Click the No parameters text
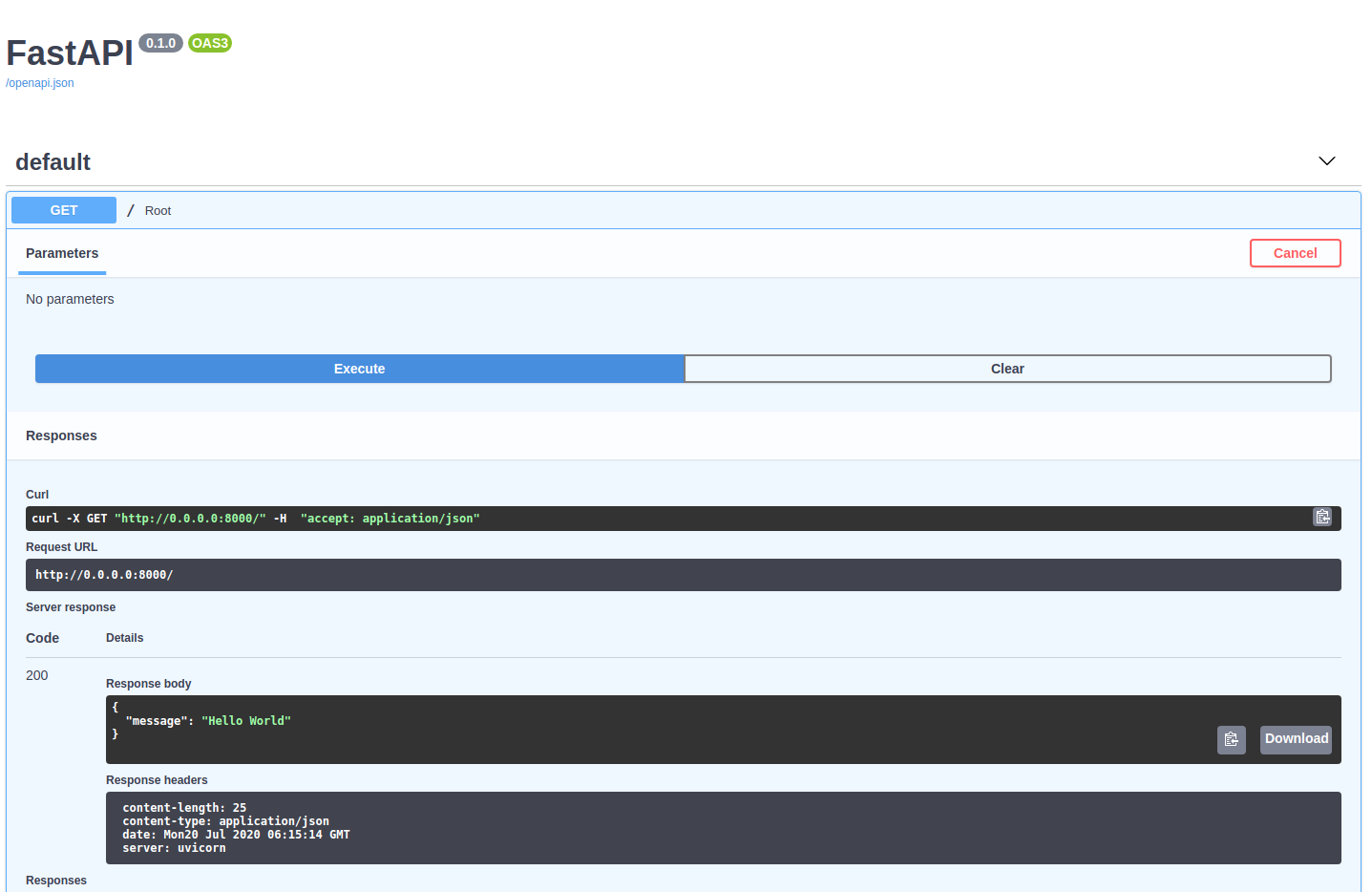This screenshot has width=1372, height=892. pos(70,299)
